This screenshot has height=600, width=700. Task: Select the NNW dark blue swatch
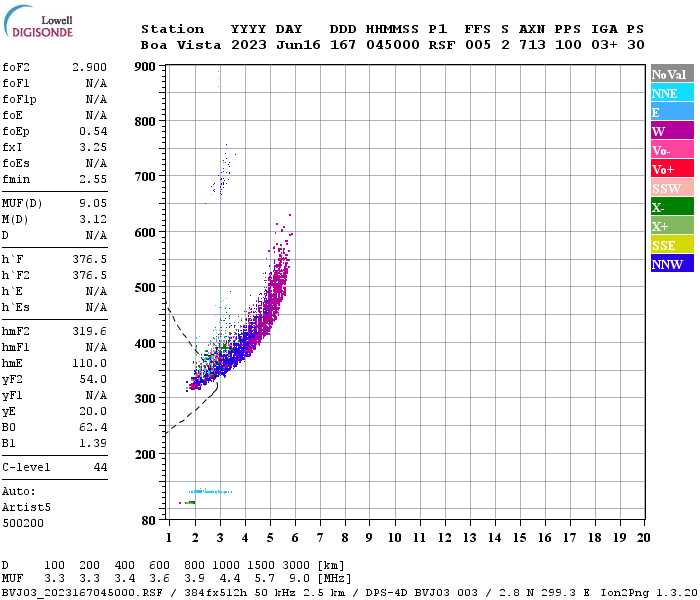click(672, 263)
